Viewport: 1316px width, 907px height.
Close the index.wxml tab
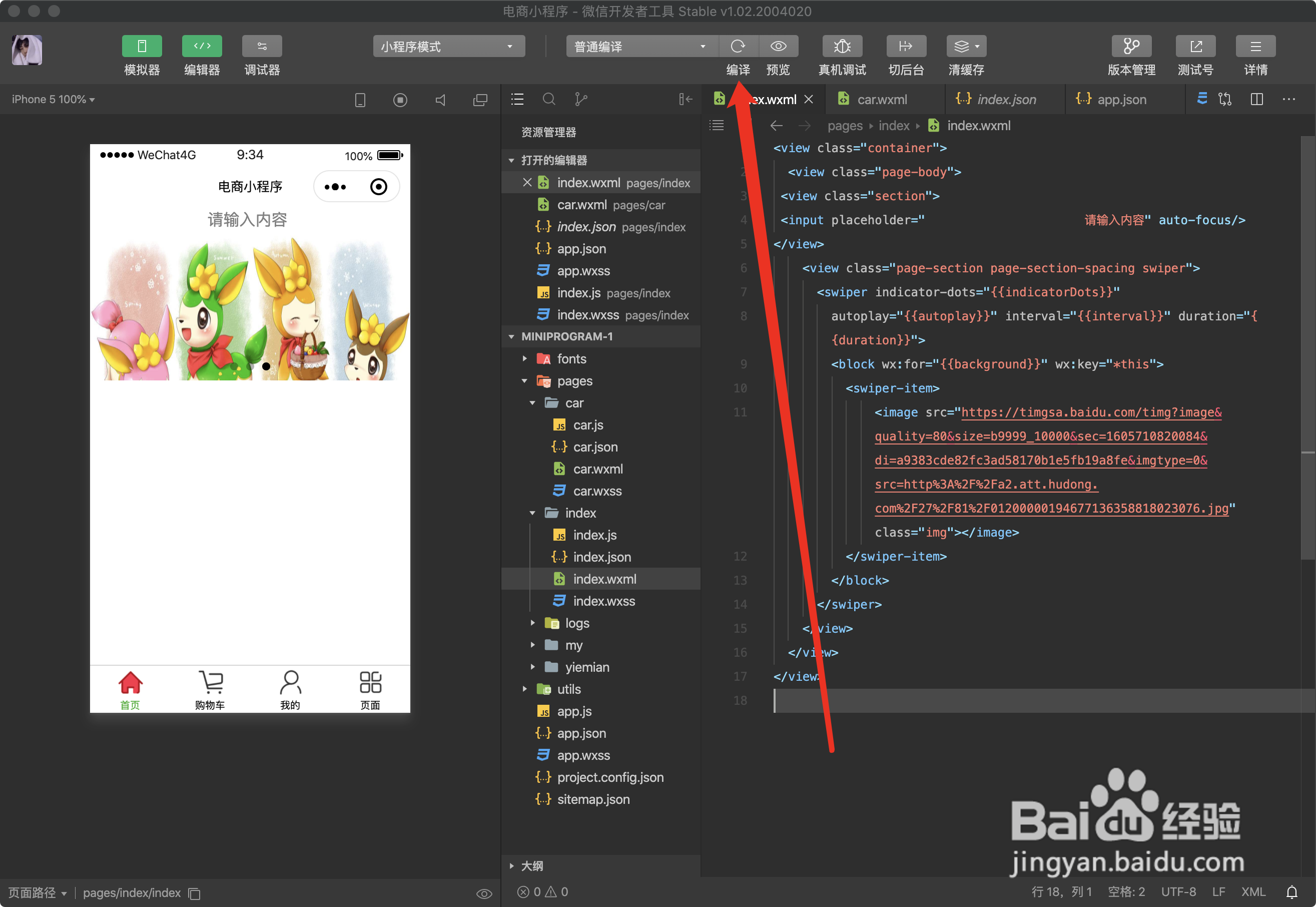(x=809, y=100)
